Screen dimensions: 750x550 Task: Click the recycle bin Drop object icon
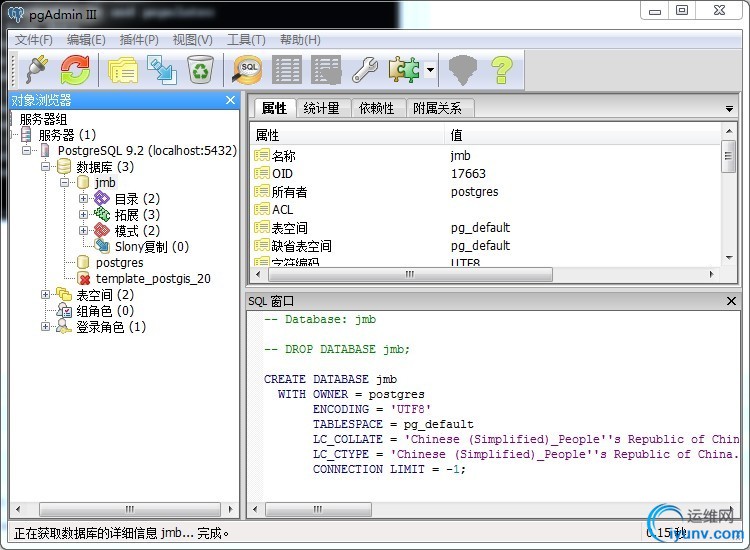pyautogui.click(x=201, y=69)
